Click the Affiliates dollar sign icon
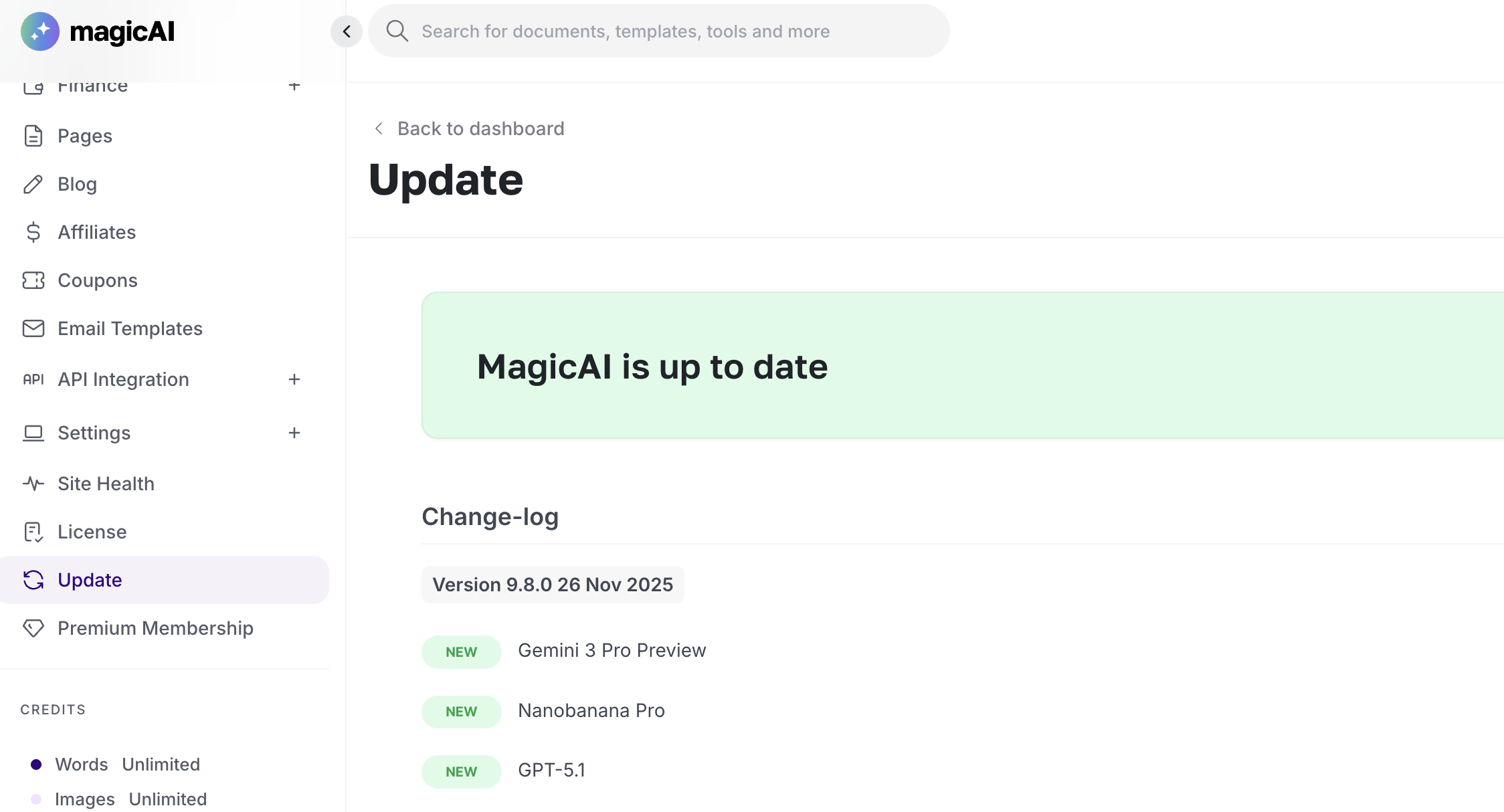 (x=33, y=232)
